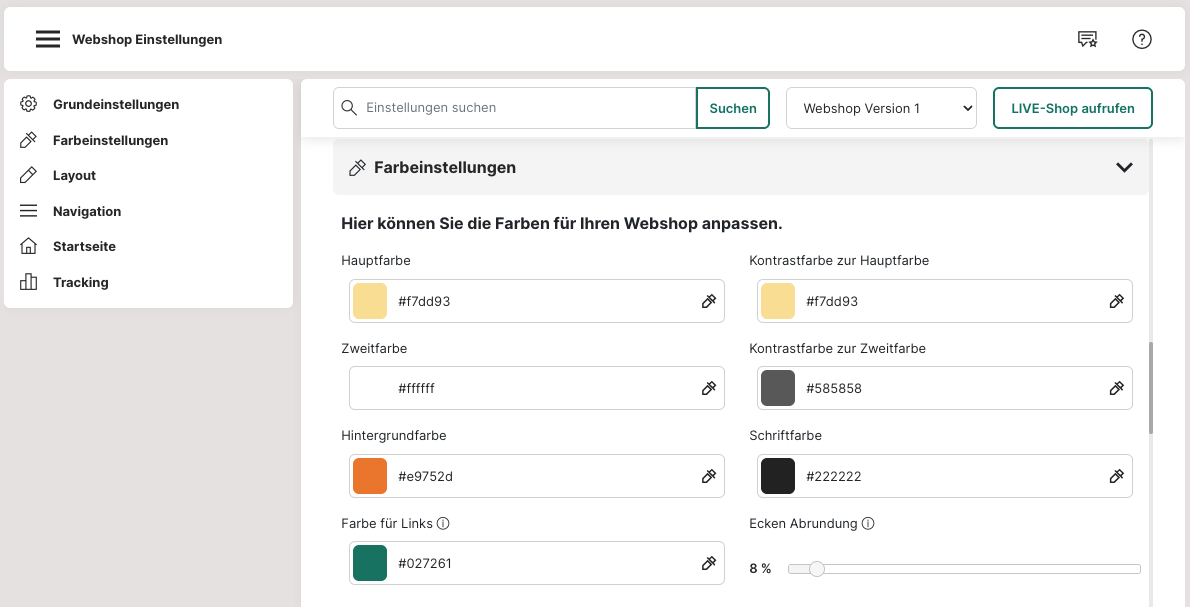Image resolution: width=1190 pixels, height=607 pixels.
Task: Click the LIVE-Shop aufrufen button
Action: [1072, 108]
